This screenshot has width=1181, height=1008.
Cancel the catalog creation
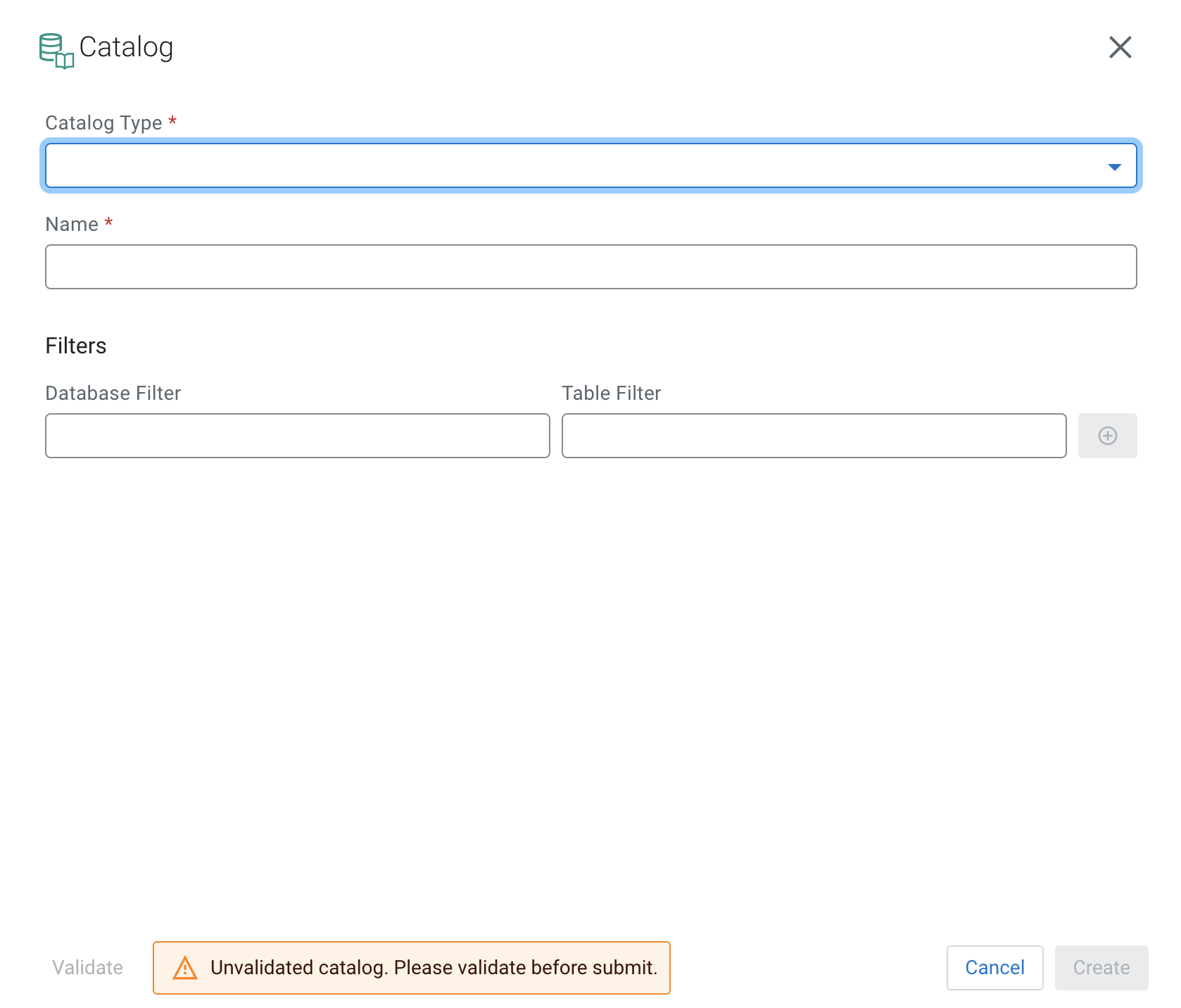(x=994, y=968)
